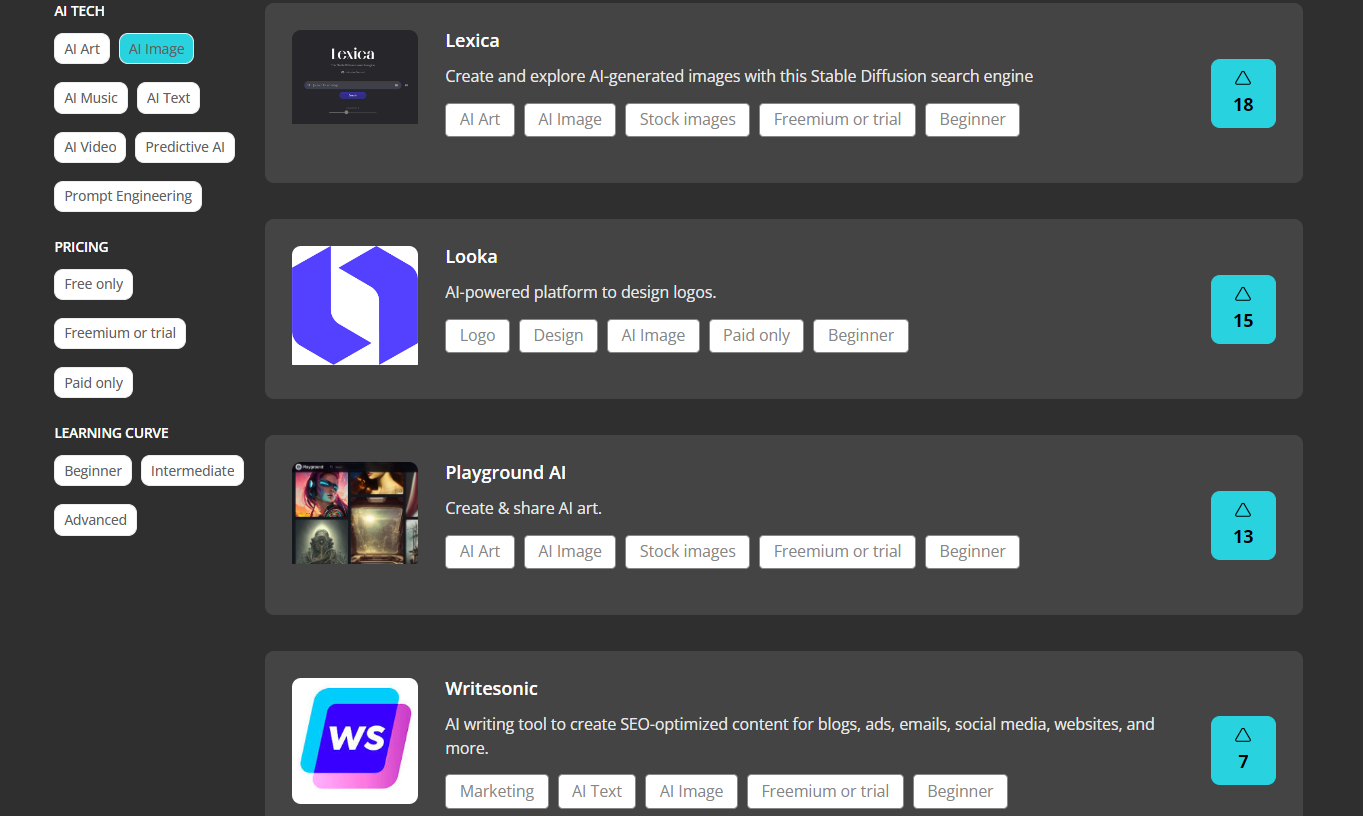The width and height of the screenshot is (1363, 816).
Task: Click the Design tag on Looka
Action: coord(558,336)
